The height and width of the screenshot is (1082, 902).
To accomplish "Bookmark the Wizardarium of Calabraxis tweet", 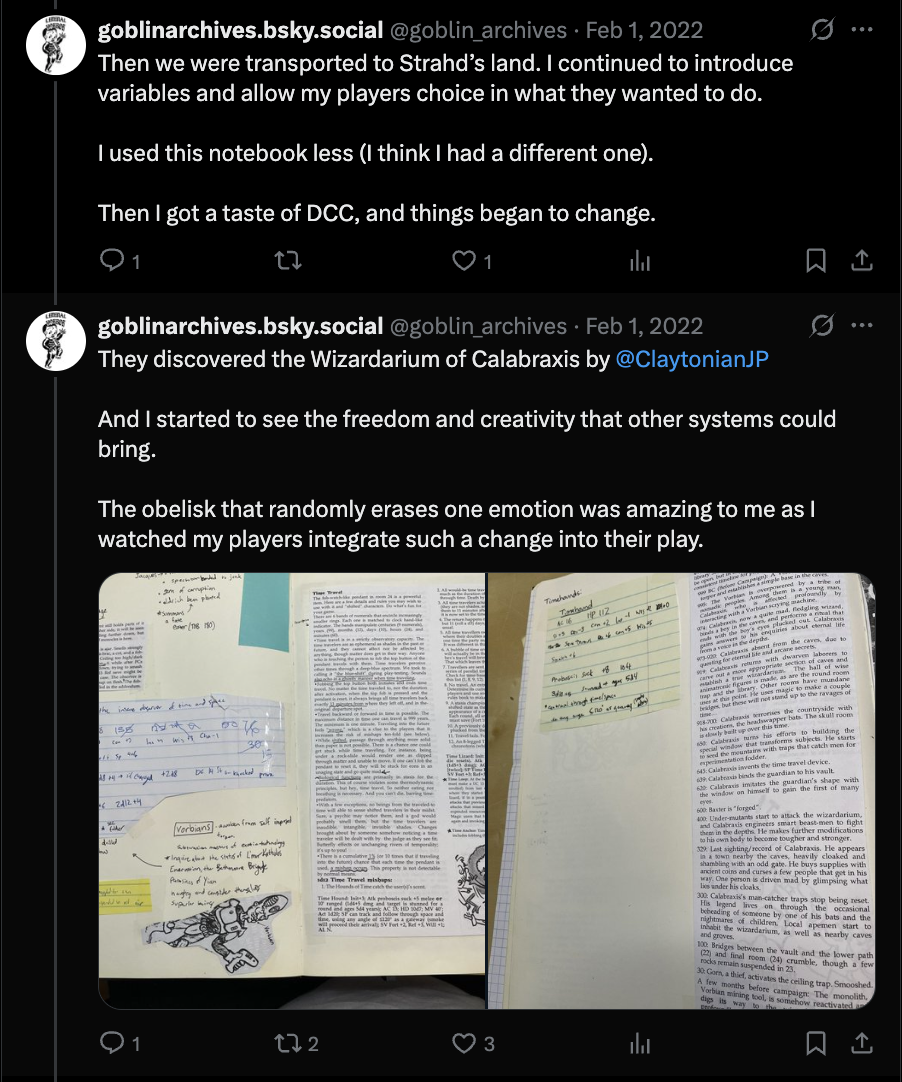I will [816, 1043].
